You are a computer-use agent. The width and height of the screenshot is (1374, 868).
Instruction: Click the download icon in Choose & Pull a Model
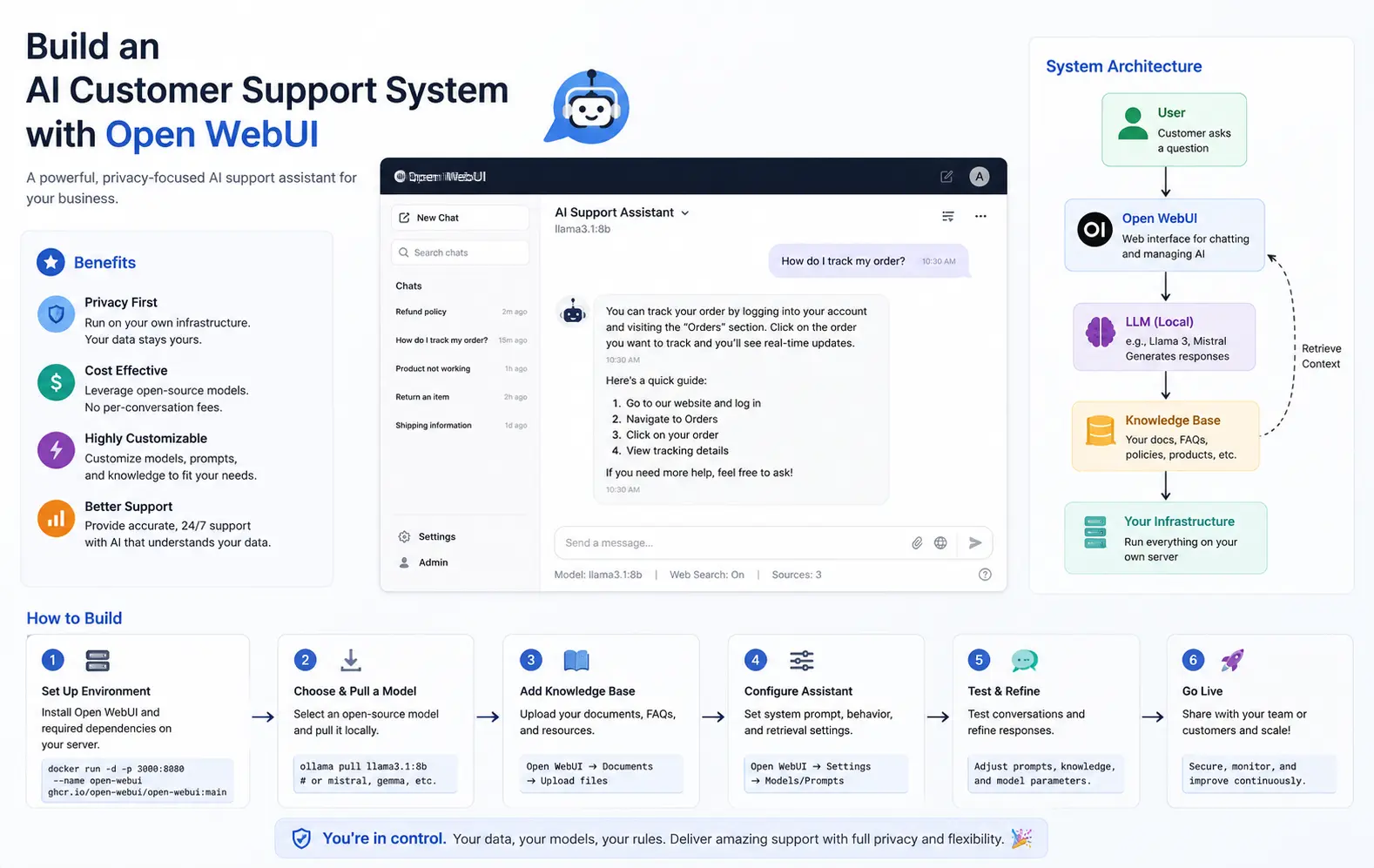(x=351, y=661)
